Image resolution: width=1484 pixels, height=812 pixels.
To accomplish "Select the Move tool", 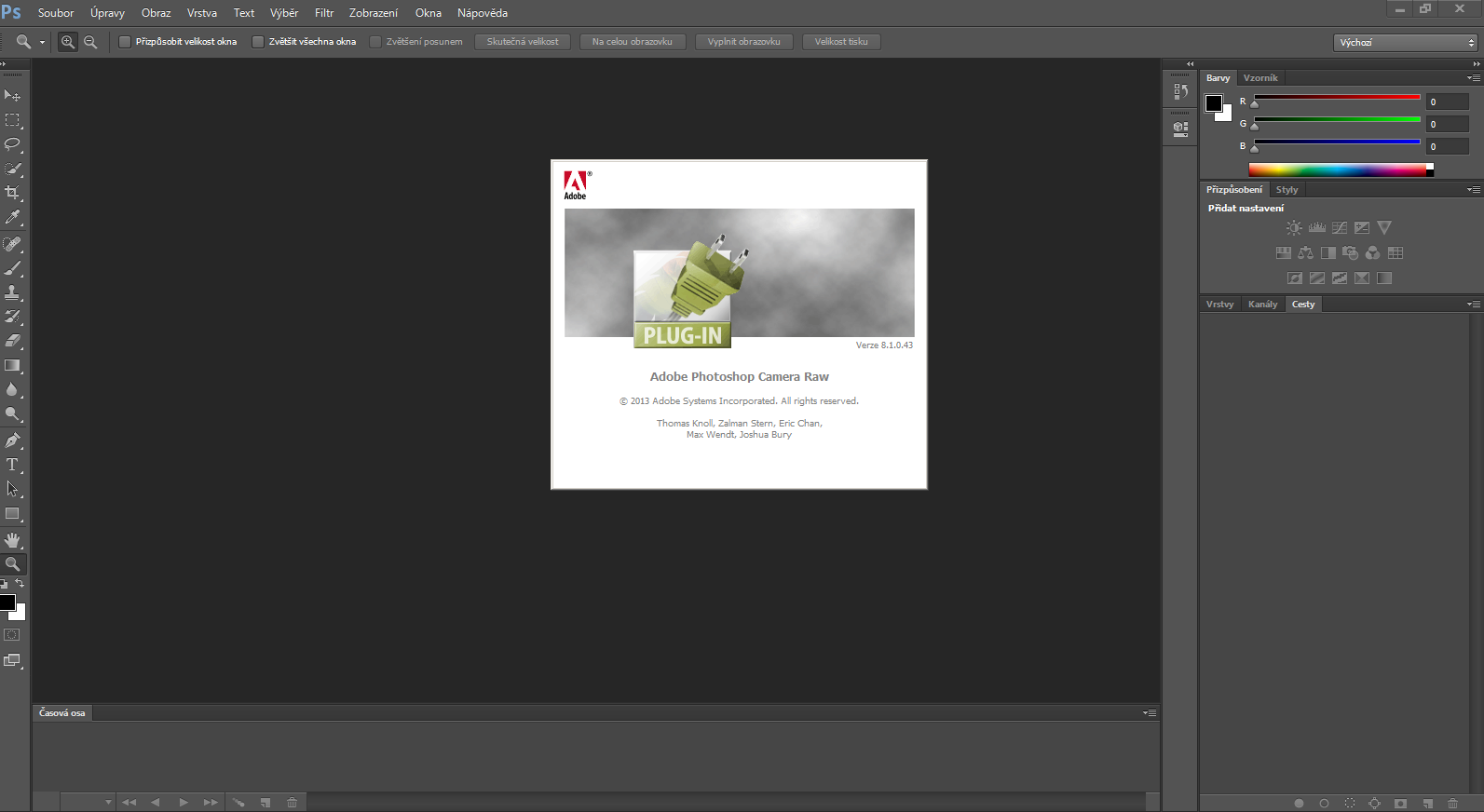I will 12,96.
